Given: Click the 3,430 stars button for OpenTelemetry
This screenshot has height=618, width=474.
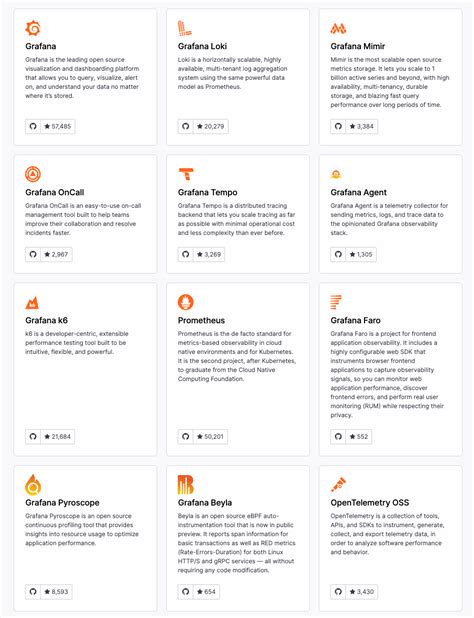Looking at the screenshot, I should 362,592.
